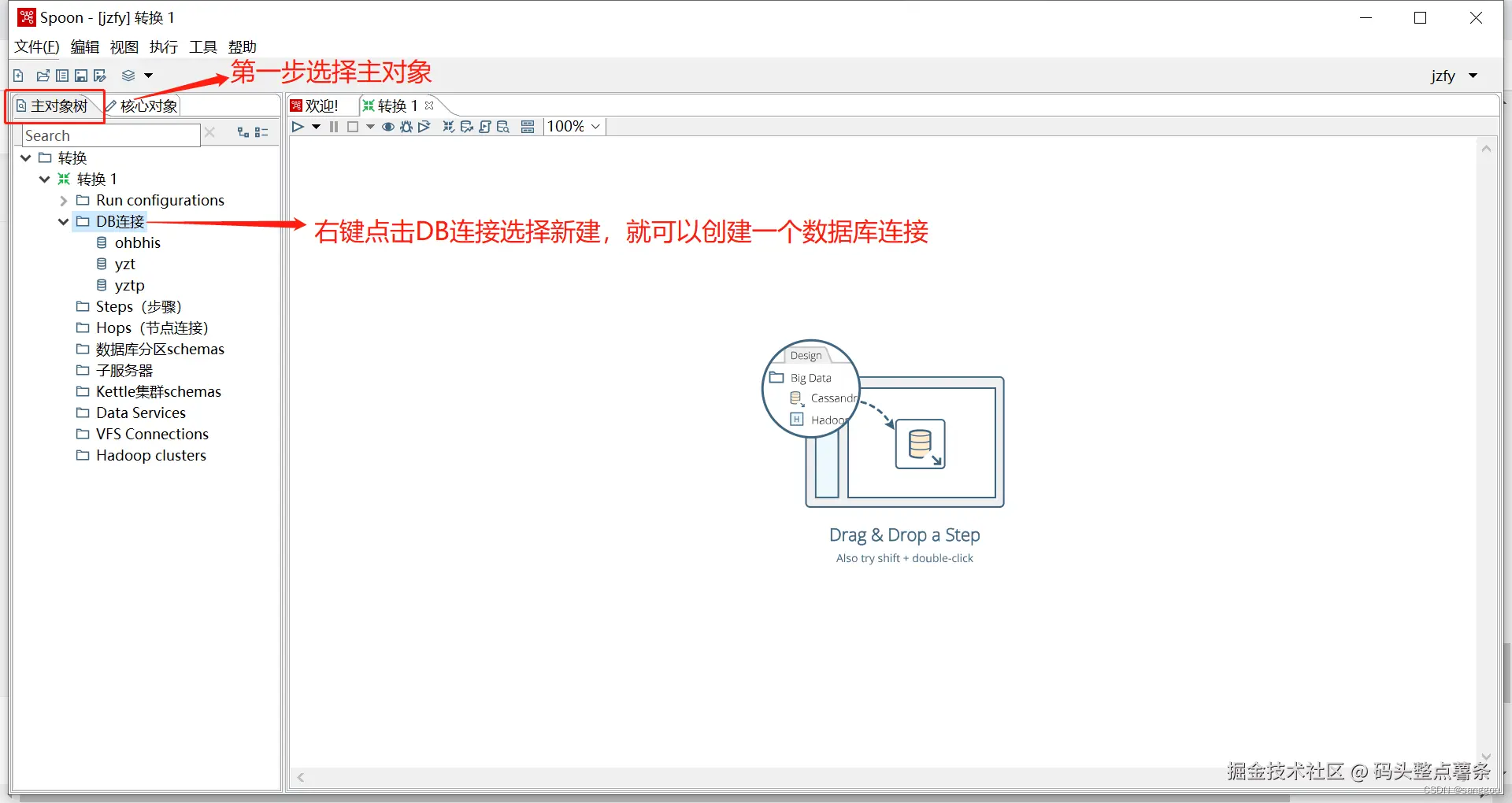Open the 编辑 menu
This screenshot has width=1512, height=803.
click(85, 47)
